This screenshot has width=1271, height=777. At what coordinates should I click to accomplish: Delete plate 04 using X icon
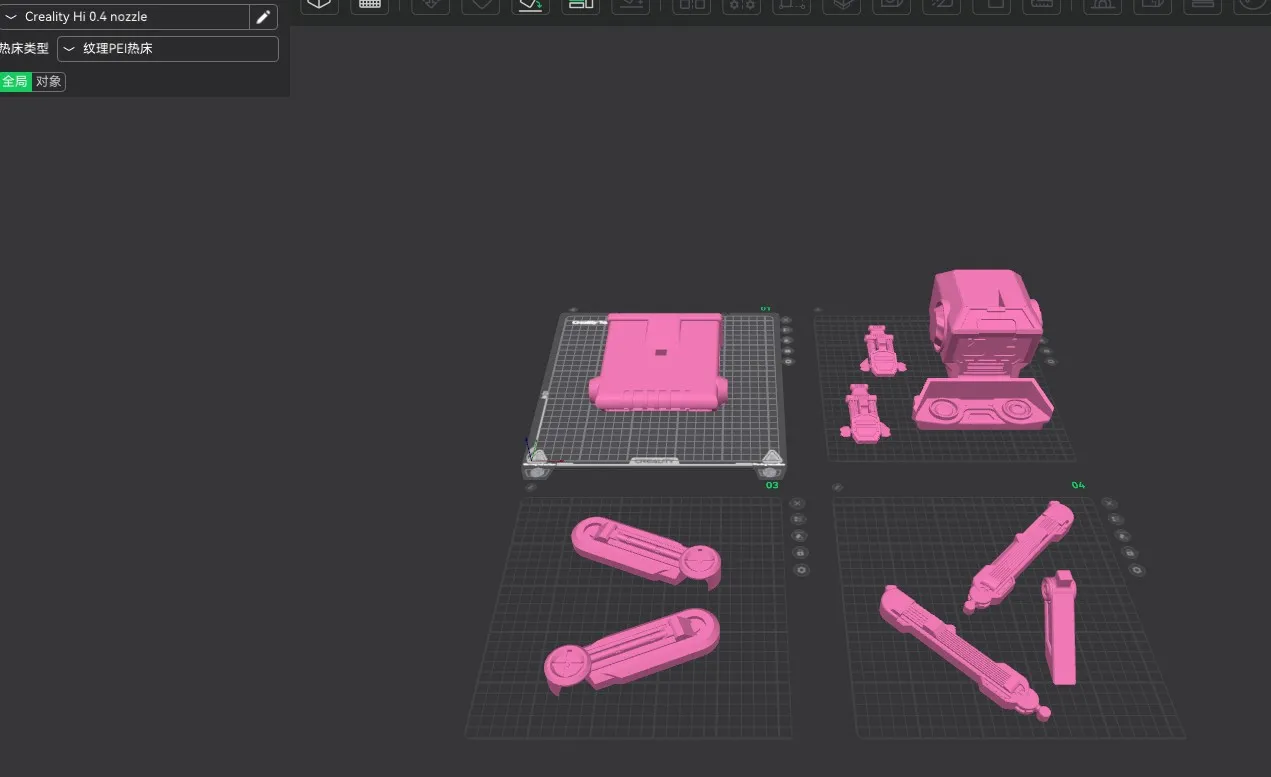click(1107, 503)
